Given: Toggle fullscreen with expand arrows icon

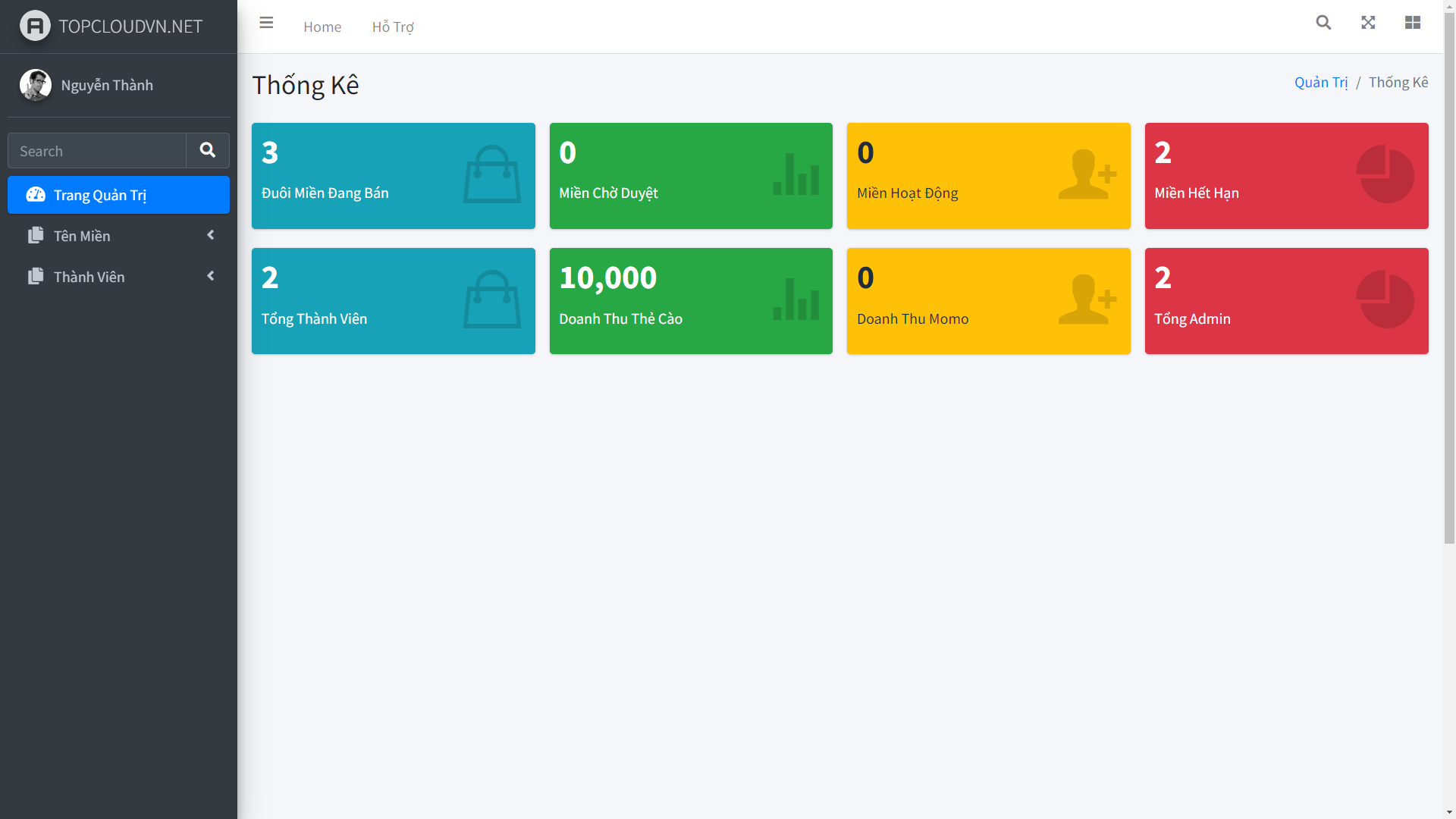Looking at the screenshot, I should [1368, 23].
